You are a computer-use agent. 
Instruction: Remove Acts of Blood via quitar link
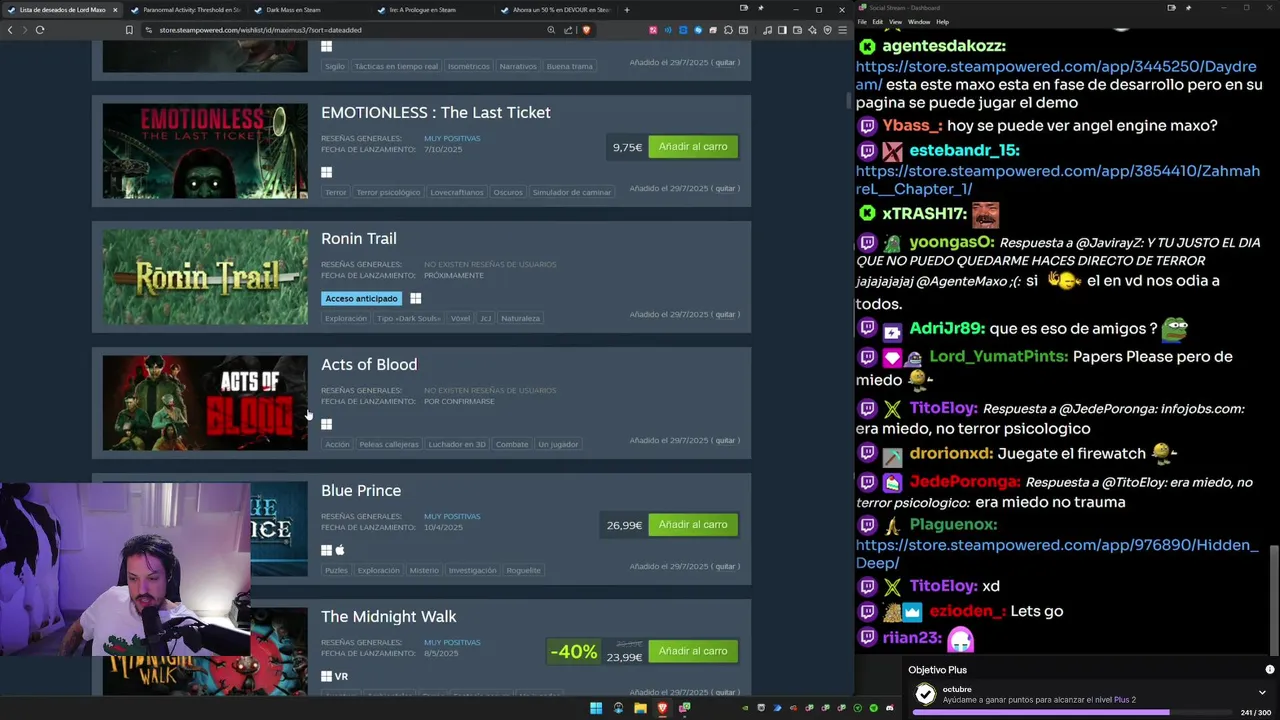point(725,440)
